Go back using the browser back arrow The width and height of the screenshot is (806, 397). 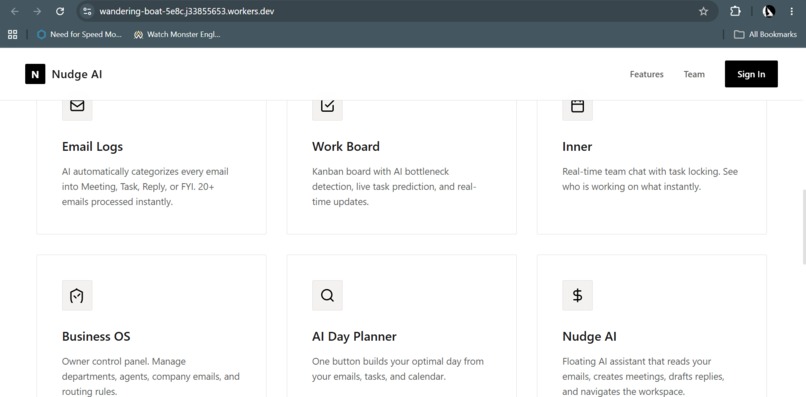click(x=15, y=11)
